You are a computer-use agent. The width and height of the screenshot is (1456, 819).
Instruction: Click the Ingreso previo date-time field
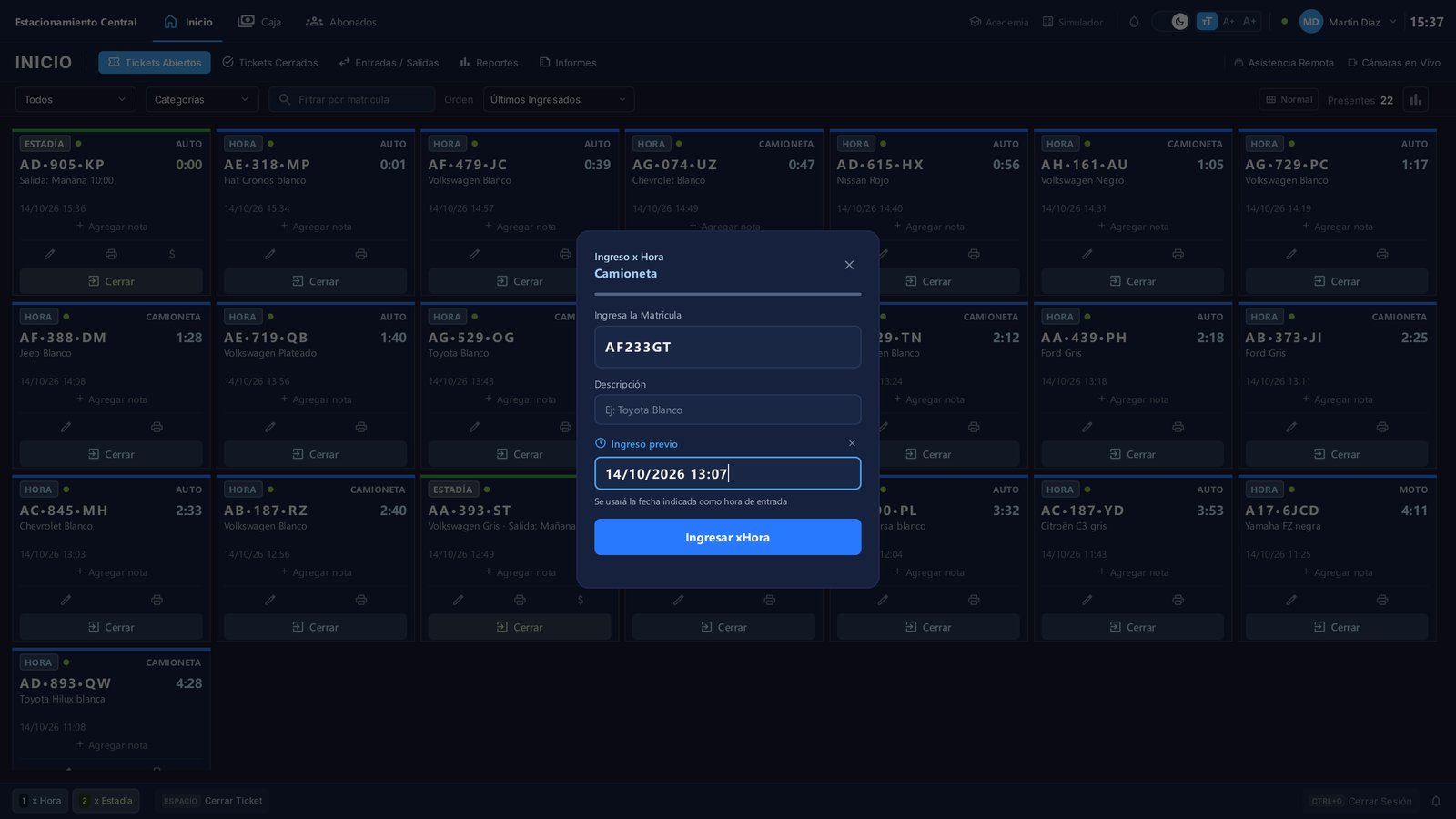(x=727, y=473)
